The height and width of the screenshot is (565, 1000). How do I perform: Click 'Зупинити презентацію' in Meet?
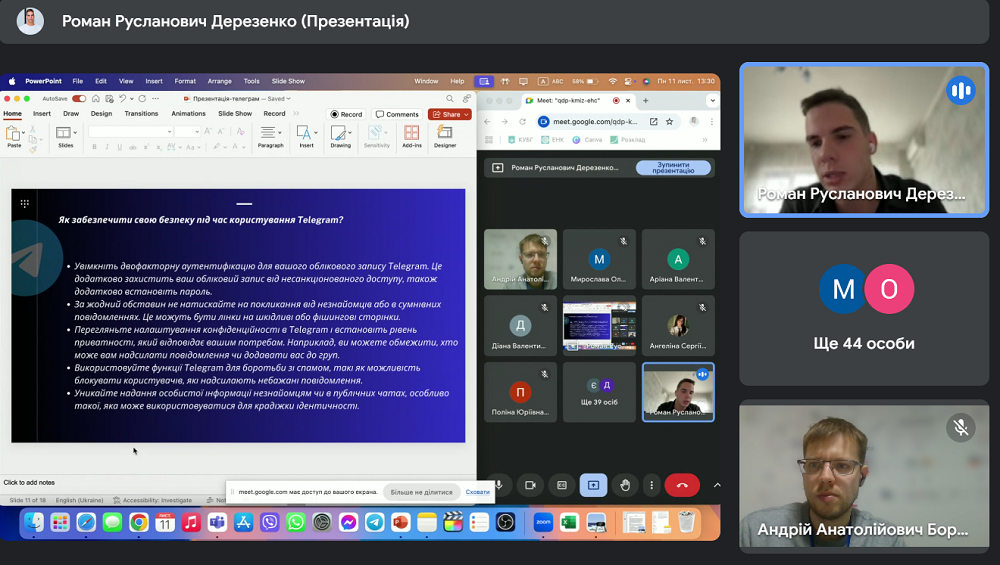[673, 168]
